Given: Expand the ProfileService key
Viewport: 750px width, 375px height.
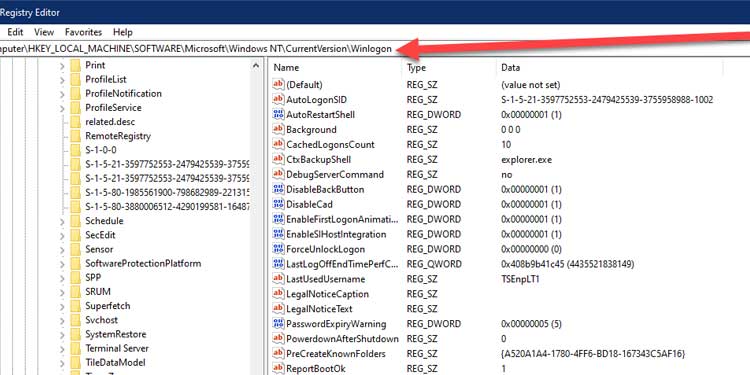Looking at the screenshot, I should pos(62,108).
